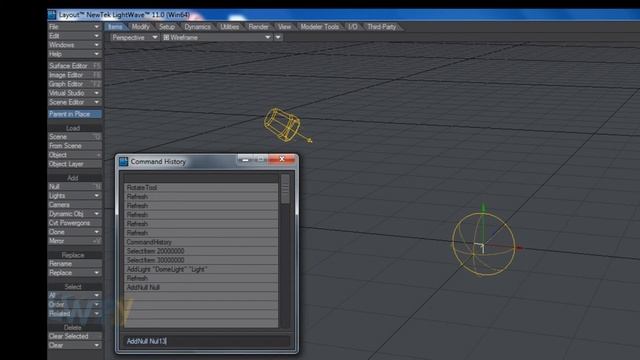Click the command input field with AddNull text
Screen dimensions: 640x360
point(206,341)
